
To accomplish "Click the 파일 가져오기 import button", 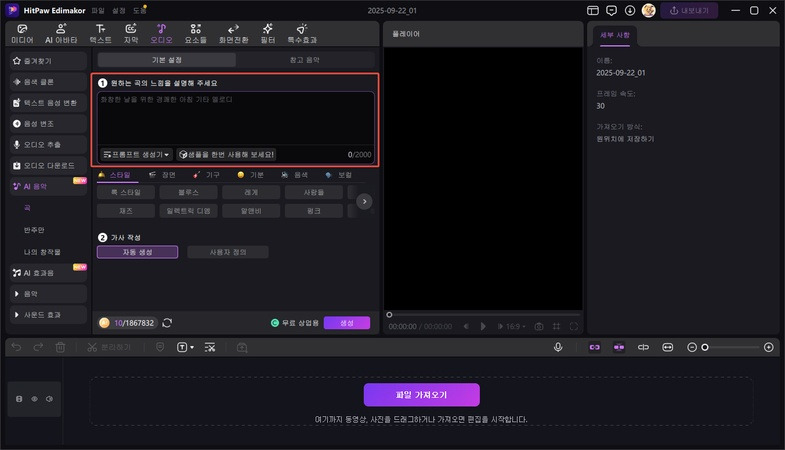I will [422, 395].
